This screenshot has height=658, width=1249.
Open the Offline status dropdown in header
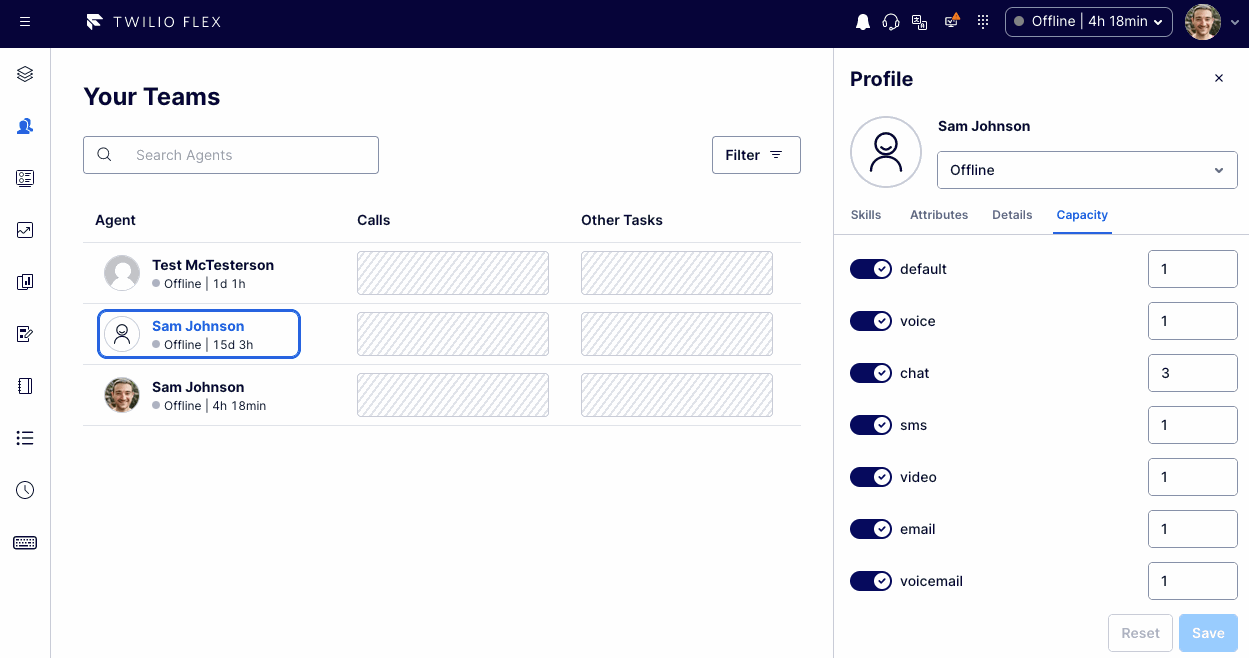[1088, 21]
